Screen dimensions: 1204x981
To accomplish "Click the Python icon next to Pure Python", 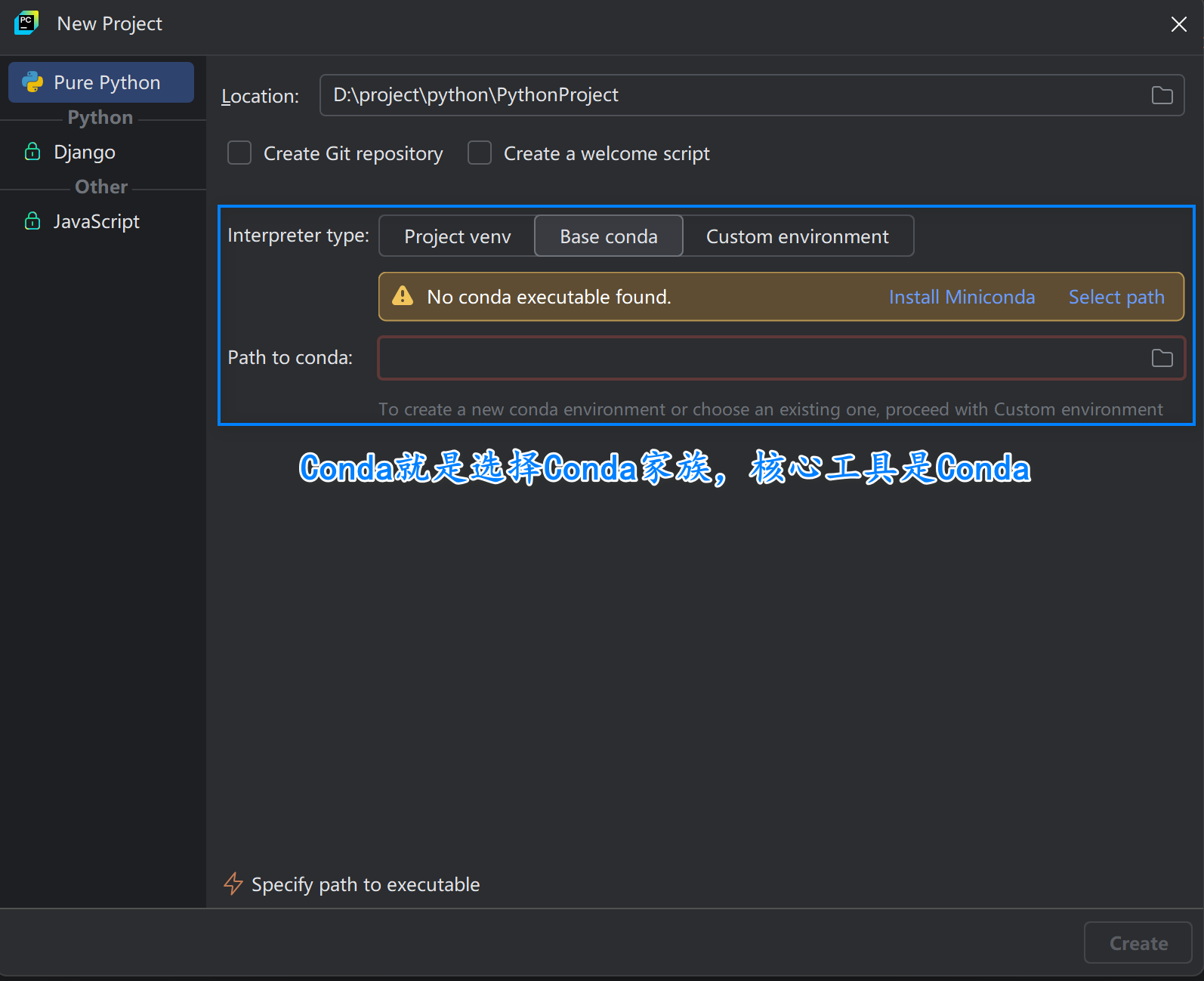I will click(x=32, y=82).
